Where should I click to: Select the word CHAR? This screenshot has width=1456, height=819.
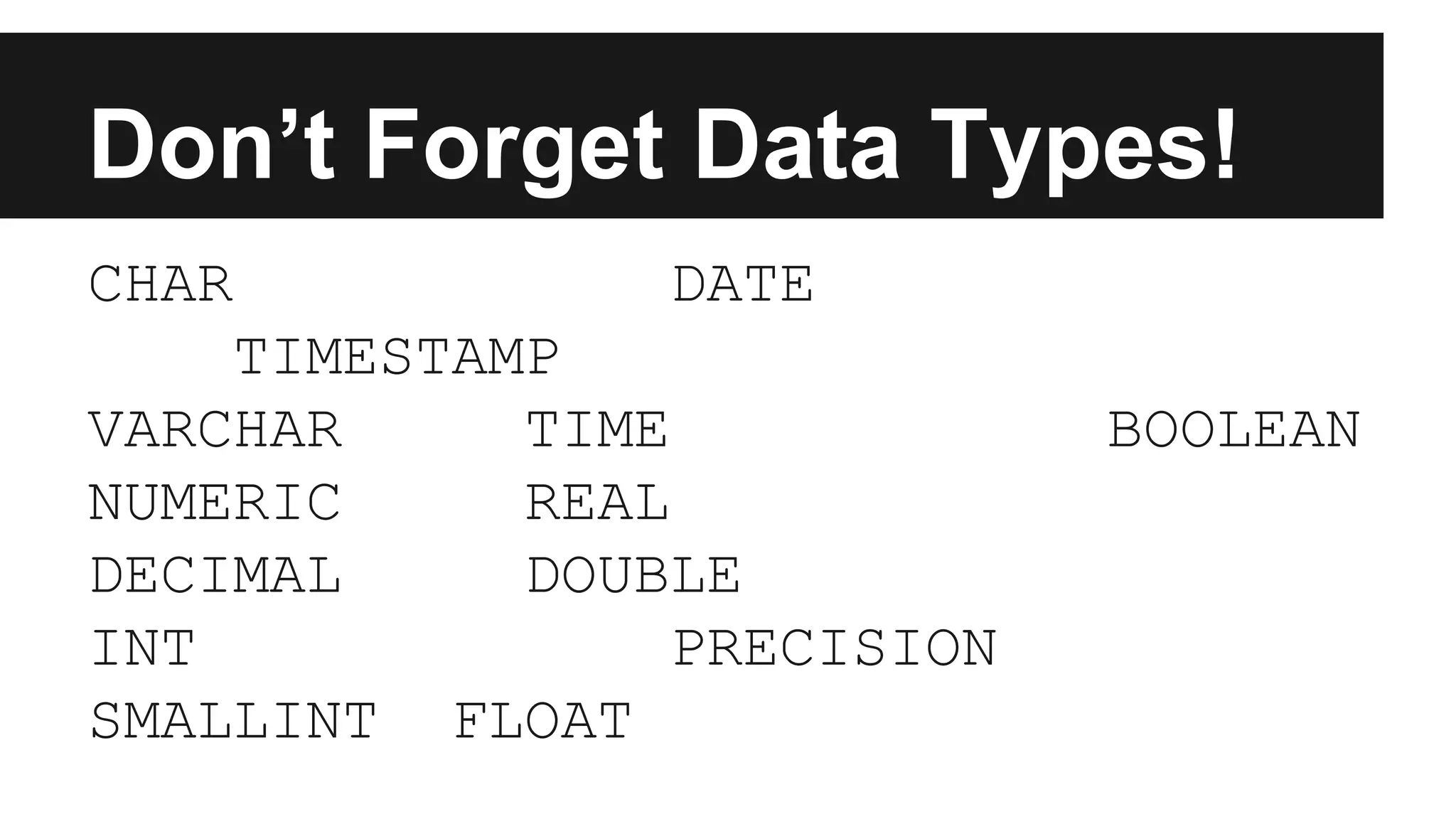pos(161,284)
